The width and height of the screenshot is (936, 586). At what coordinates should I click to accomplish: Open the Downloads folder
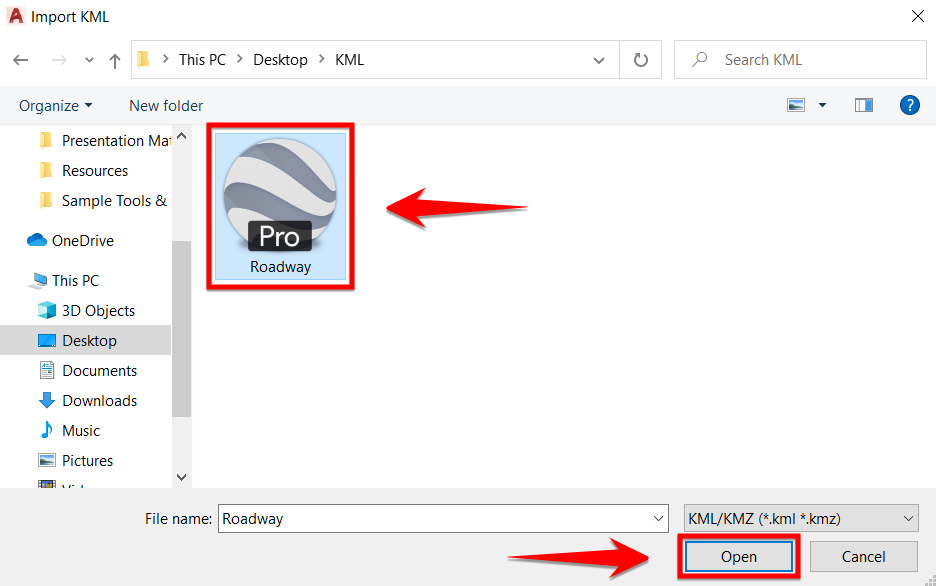coord(99,401)
